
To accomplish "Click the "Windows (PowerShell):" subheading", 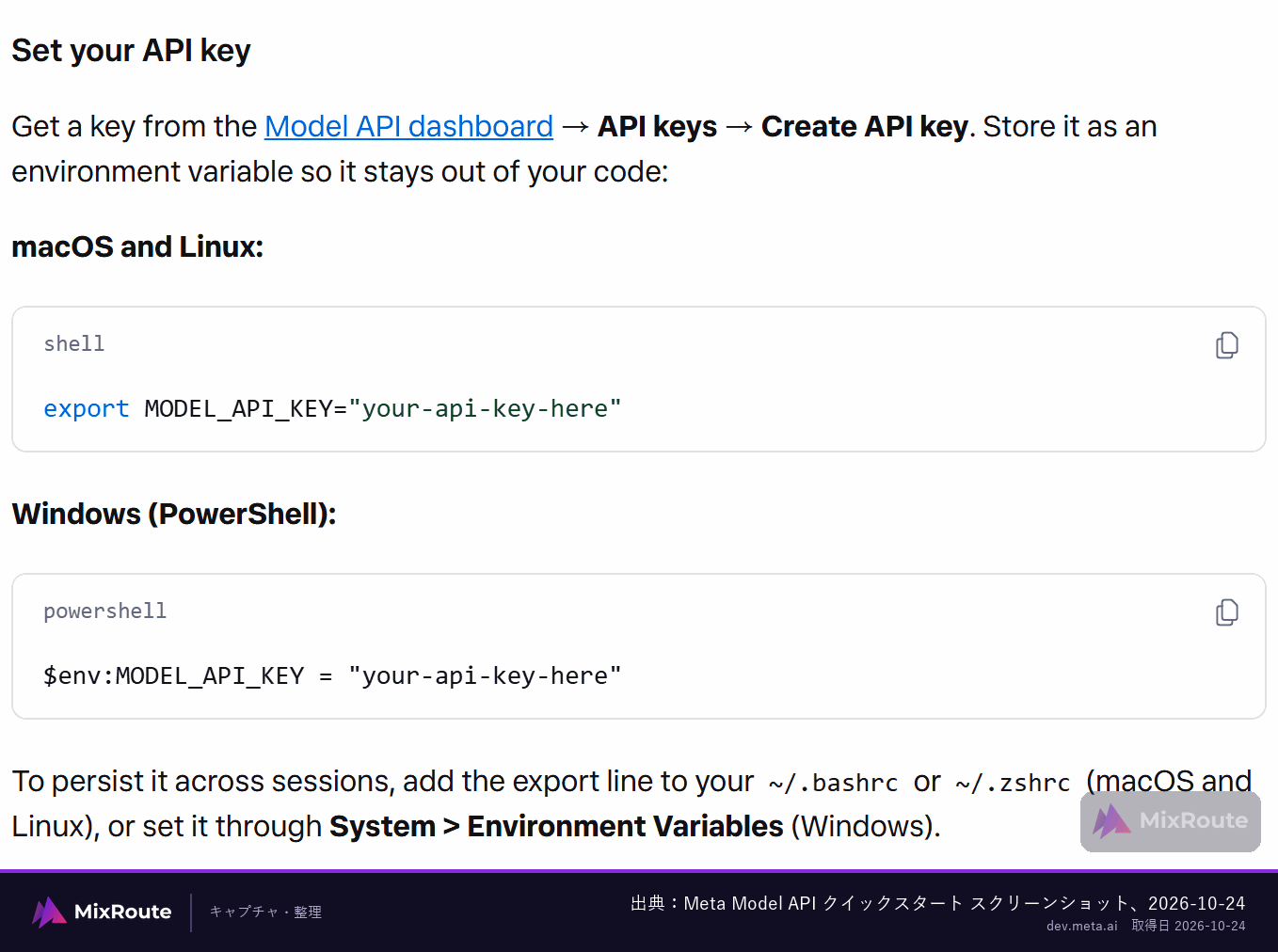I will [x=174, y=514].
